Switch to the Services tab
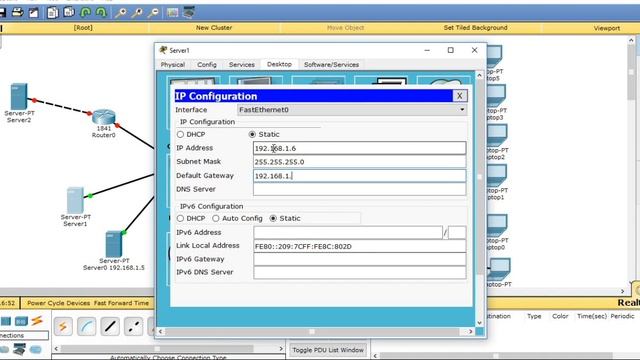Image resolution: width=640 pixels, height=360 pixels. (x=242, y=64)
